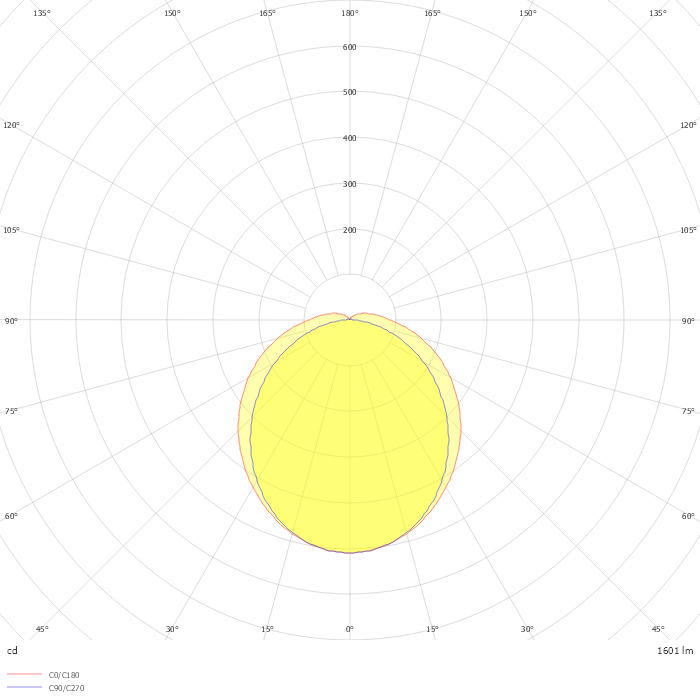
Task: Click the 300 intensity ring label
Action: tap(350, 184)
